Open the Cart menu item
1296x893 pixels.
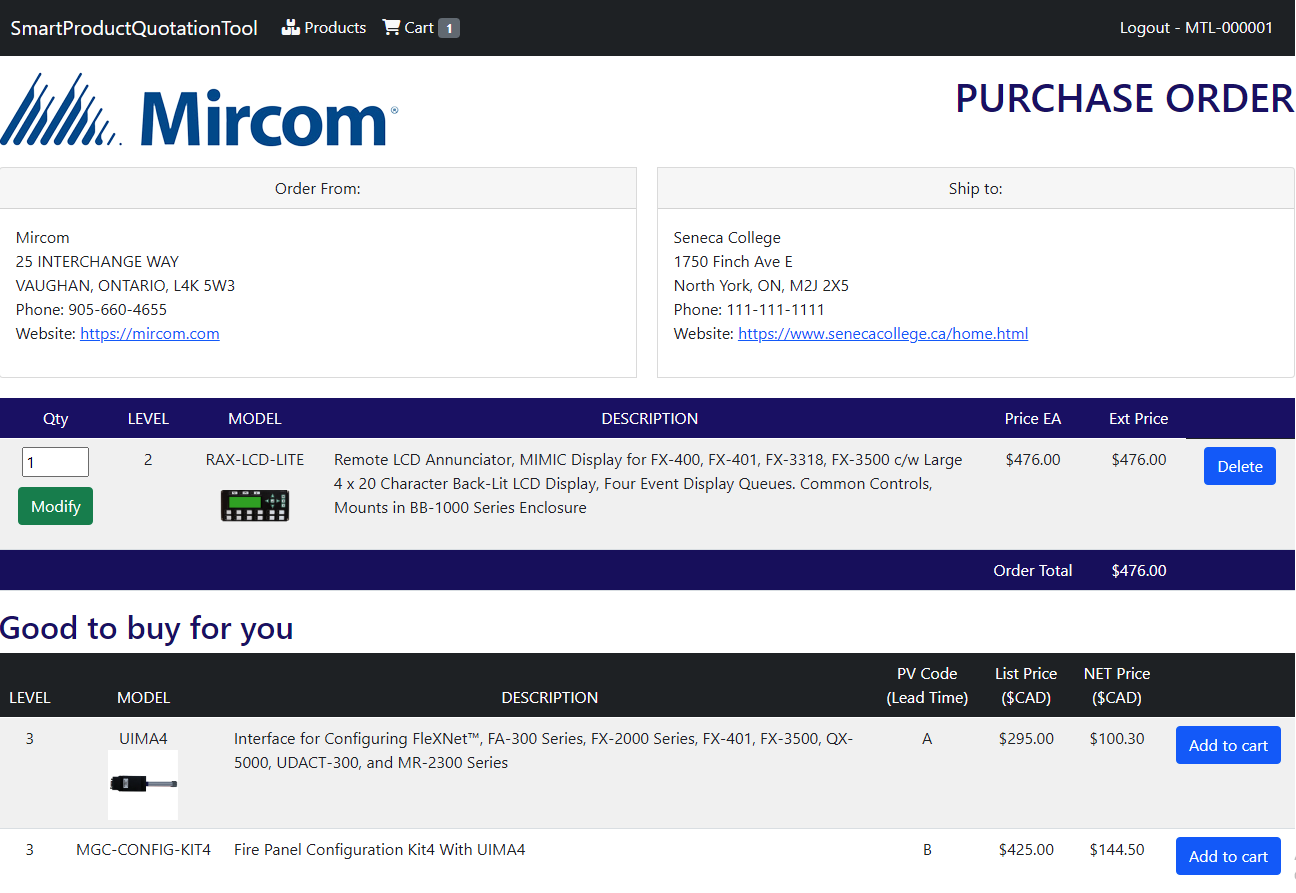click(x=420, y=28)
